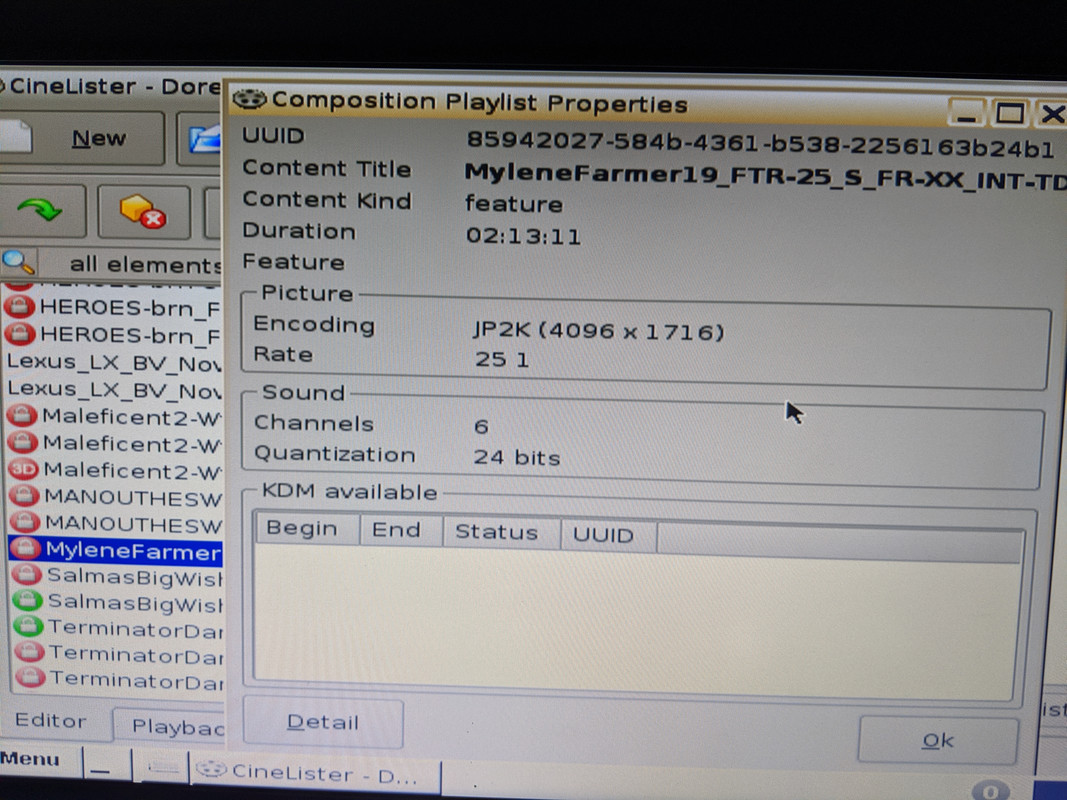The height and width of the screenshot is (800, 1067).
Task: Click the UUID value 85942027-584b-4361
Action: coord(759,144)
